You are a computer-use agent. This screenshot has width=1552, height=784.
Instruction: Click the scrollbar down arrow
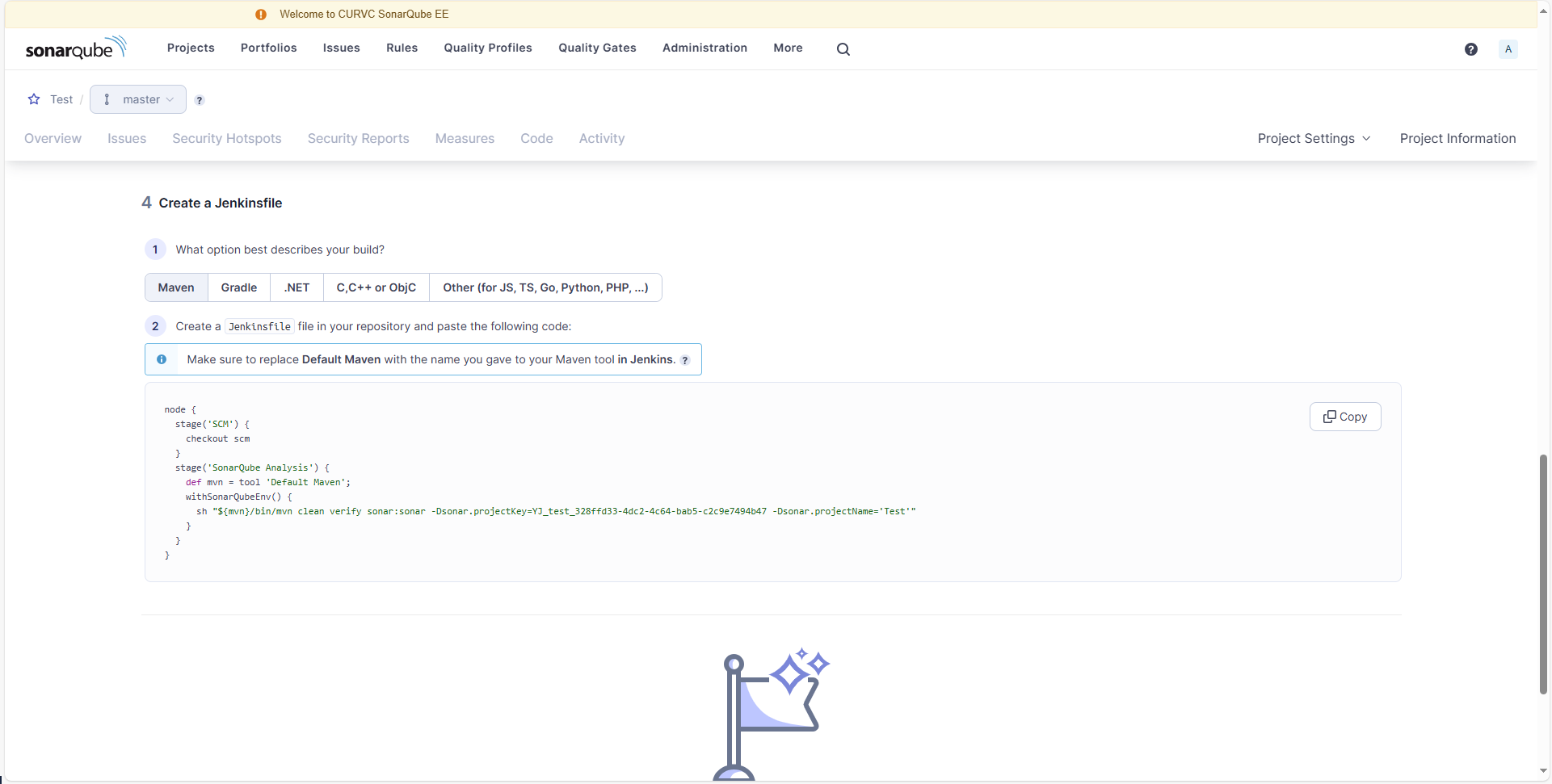click(x=1543, y=771)
